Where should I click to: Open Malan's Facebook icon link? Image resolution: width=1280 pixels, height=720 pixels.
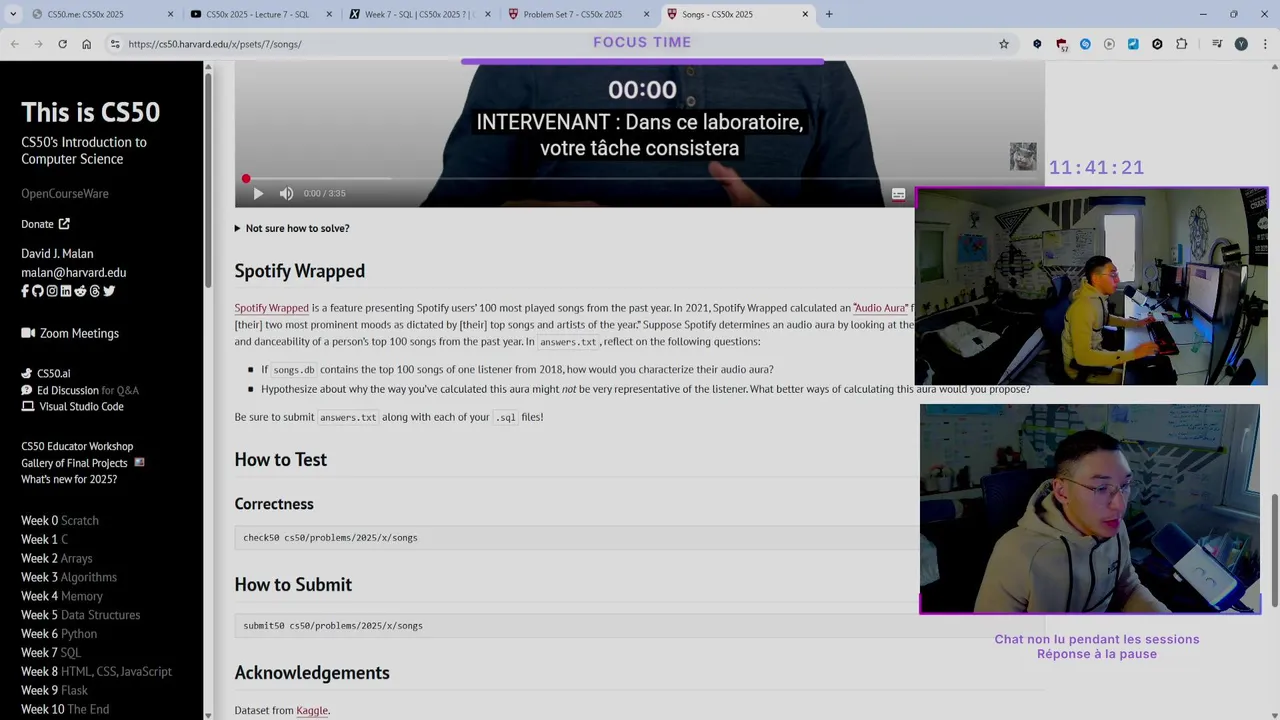pos(25,291)
